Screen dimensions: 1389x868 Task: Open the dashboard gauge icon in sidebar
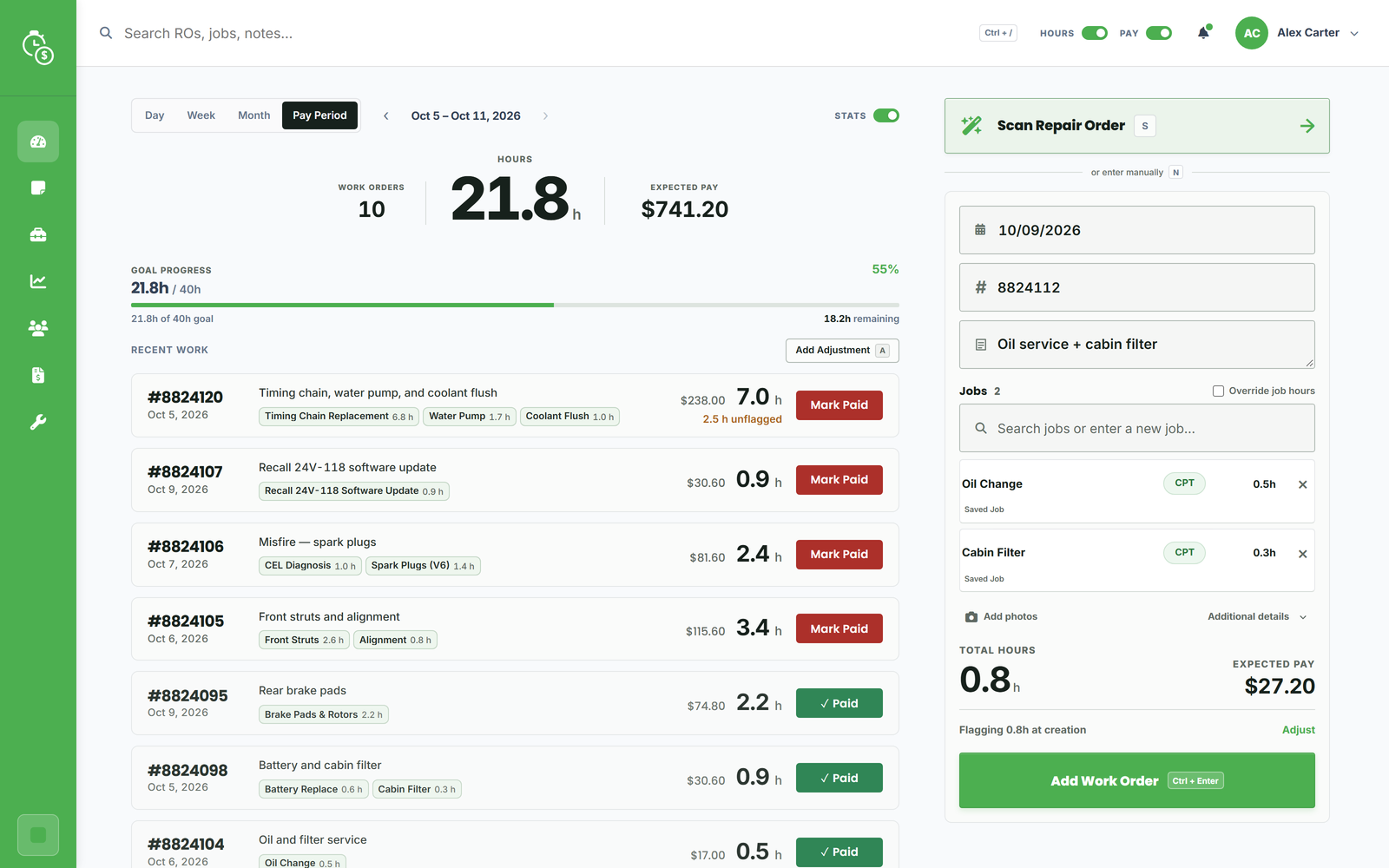38,141
